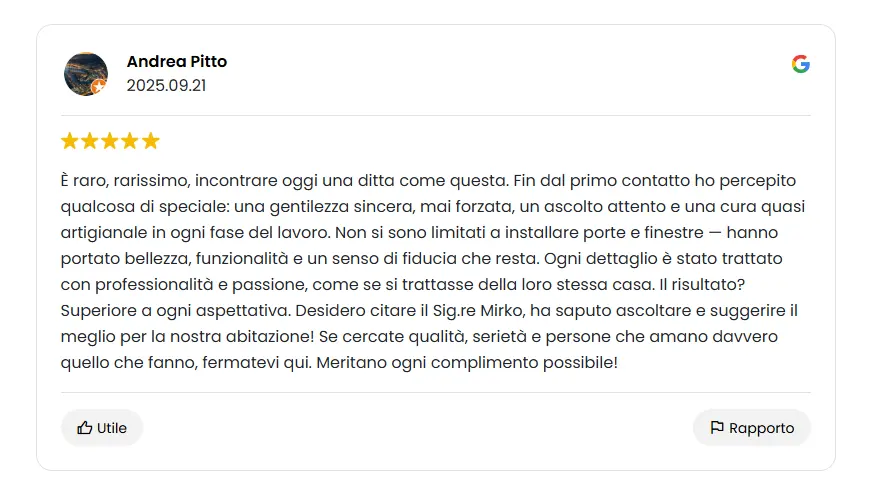Select the first yellow rating star
The image size is (875, 491).
(70, 141)
